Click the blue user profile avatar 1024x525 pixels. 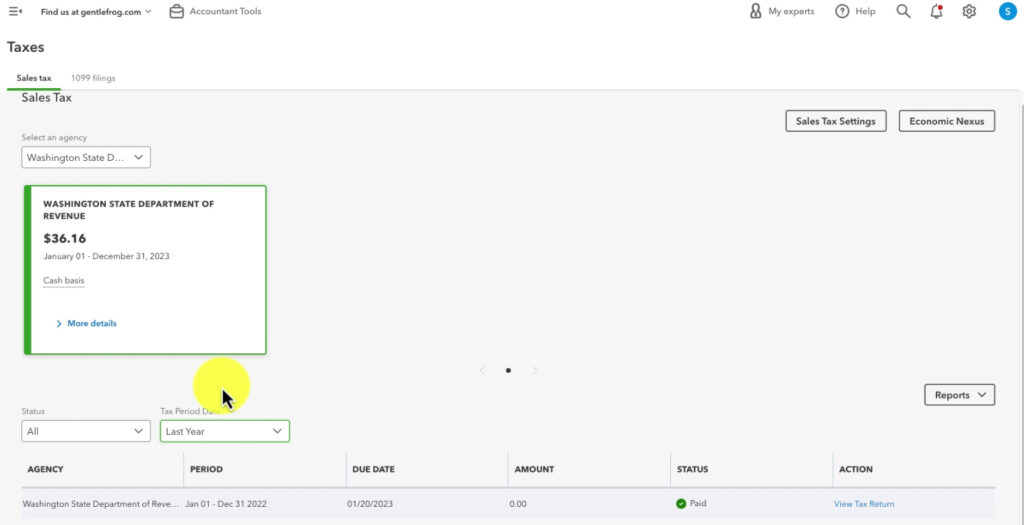pyautogui.click(x=1007, y=12)
